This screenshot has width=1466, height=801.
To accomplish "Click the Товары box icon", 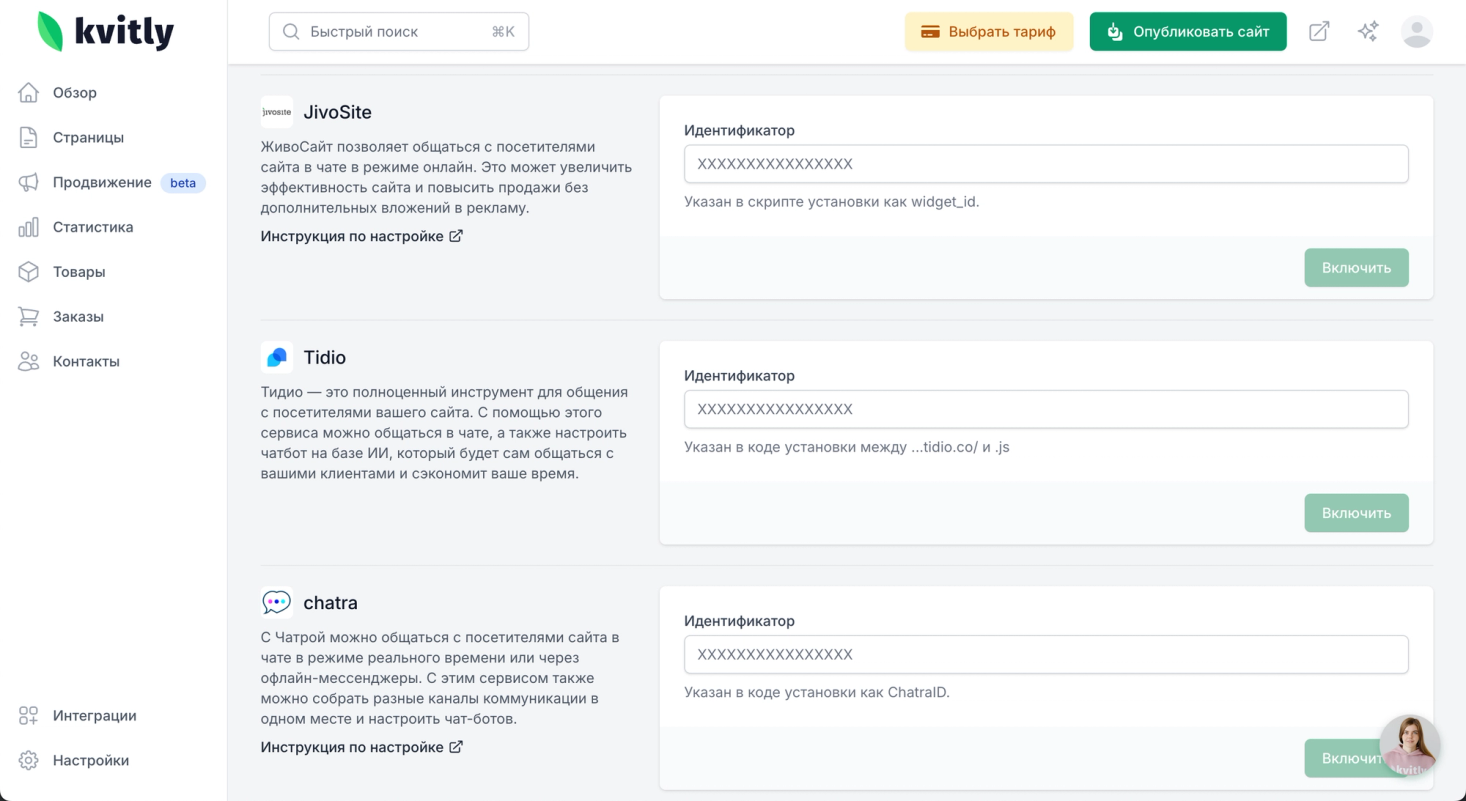I will [29, 272].
